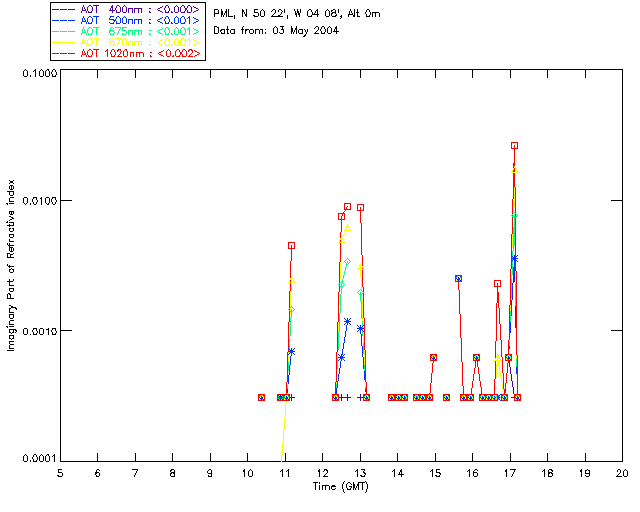Click the 0.0001 y-axis tick label

(40, 459)
